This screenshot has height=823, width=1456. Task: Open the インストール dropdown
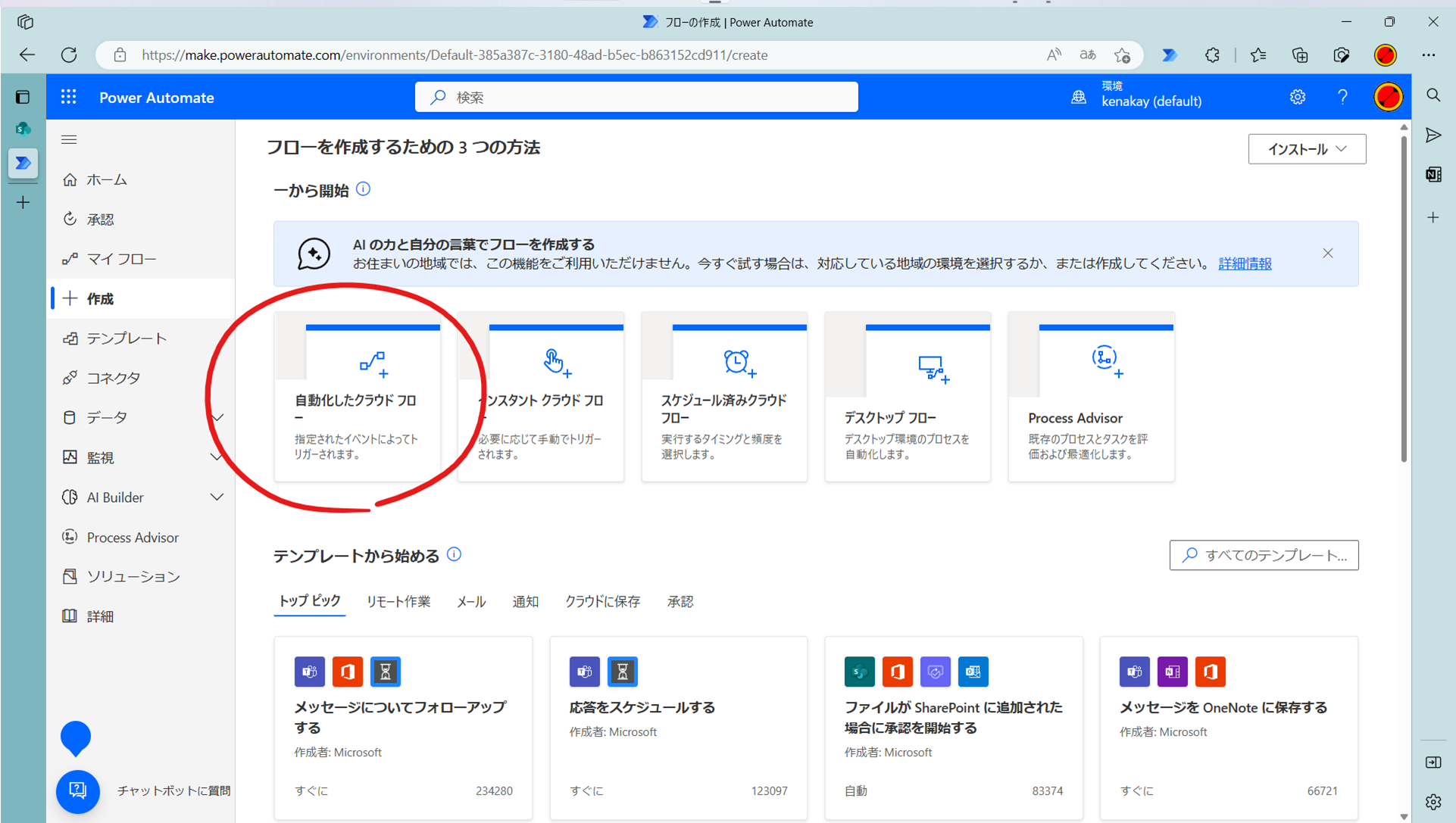point(1307,149)
